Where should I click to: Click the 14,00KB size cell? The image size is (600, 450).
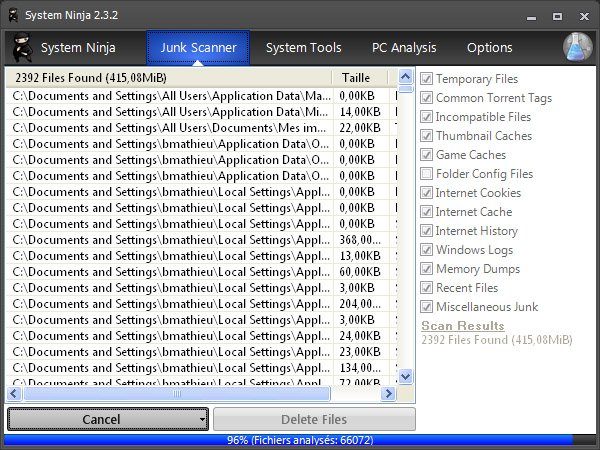[360, 112]
